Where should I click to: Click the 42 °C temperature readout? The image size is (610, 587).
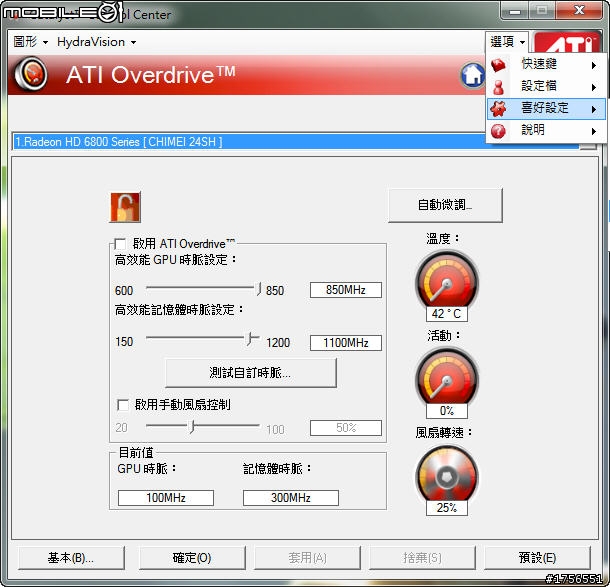(x=447, y=314)
